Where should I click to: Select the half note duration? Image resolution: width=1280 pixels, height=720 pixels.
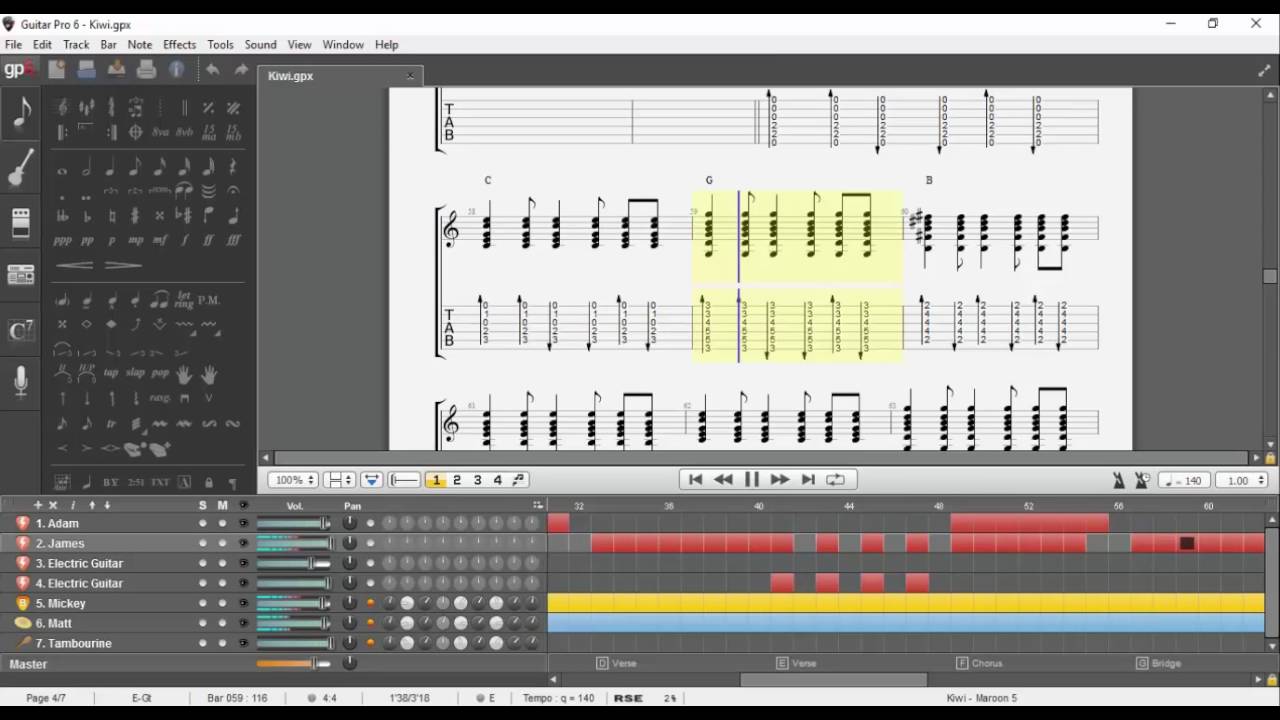(86, 168)
